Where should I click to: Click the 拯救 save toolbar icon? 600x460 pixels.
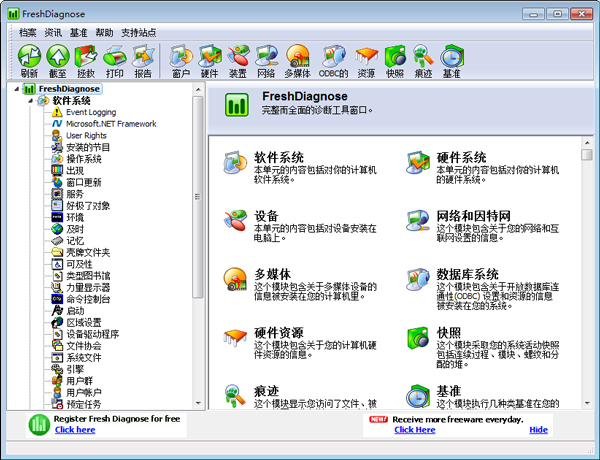pyautogui.click(x=86, y=62)
